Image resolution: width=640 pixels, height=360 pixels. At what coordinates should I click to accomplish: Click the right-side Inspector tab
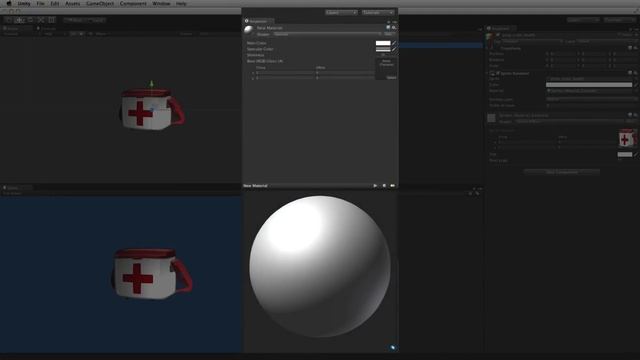click(501, 28)
